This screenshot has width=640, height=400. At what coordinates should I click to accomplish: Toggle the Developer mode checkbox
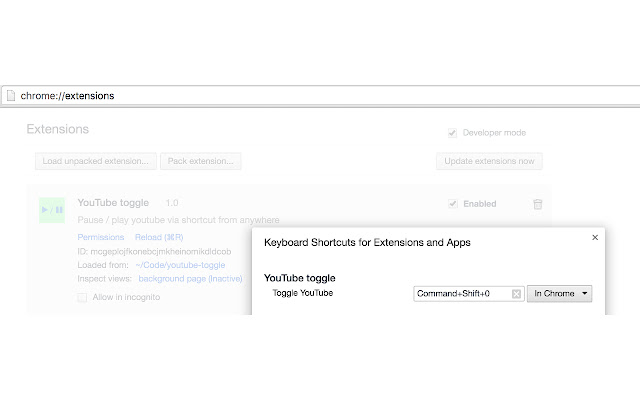[x=452, y=133]
